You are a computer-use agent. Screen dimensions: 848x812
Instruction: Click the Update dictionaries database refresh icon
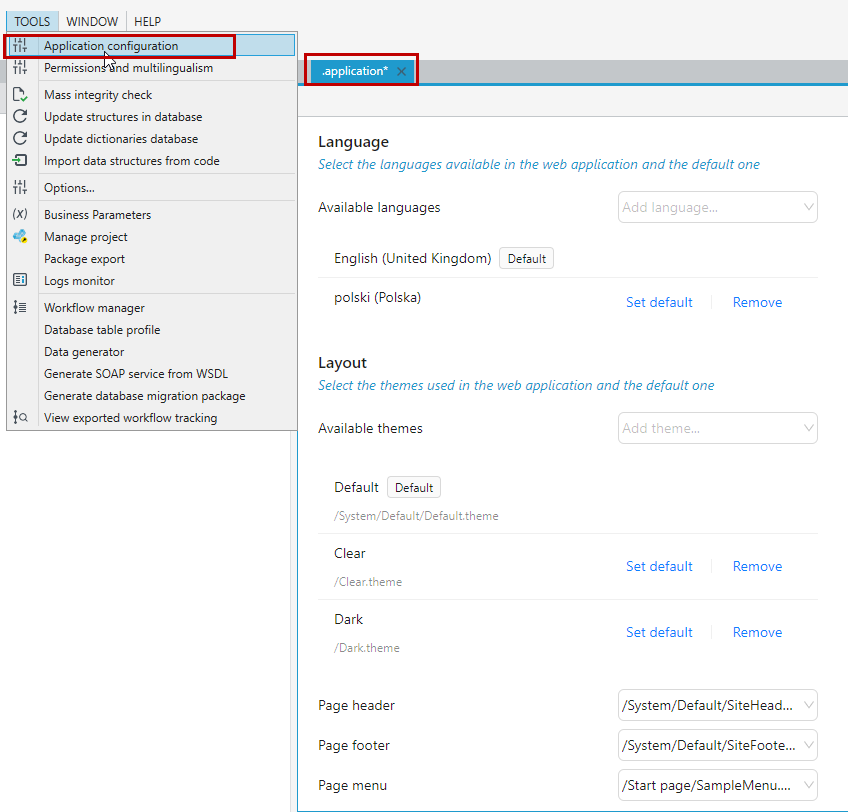(20, 138)
